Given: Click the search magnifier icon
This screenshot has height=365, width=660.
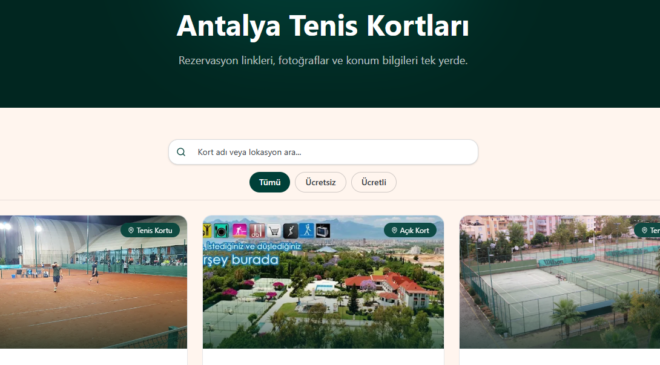Looking at the screenshot, I should [181, 152].
